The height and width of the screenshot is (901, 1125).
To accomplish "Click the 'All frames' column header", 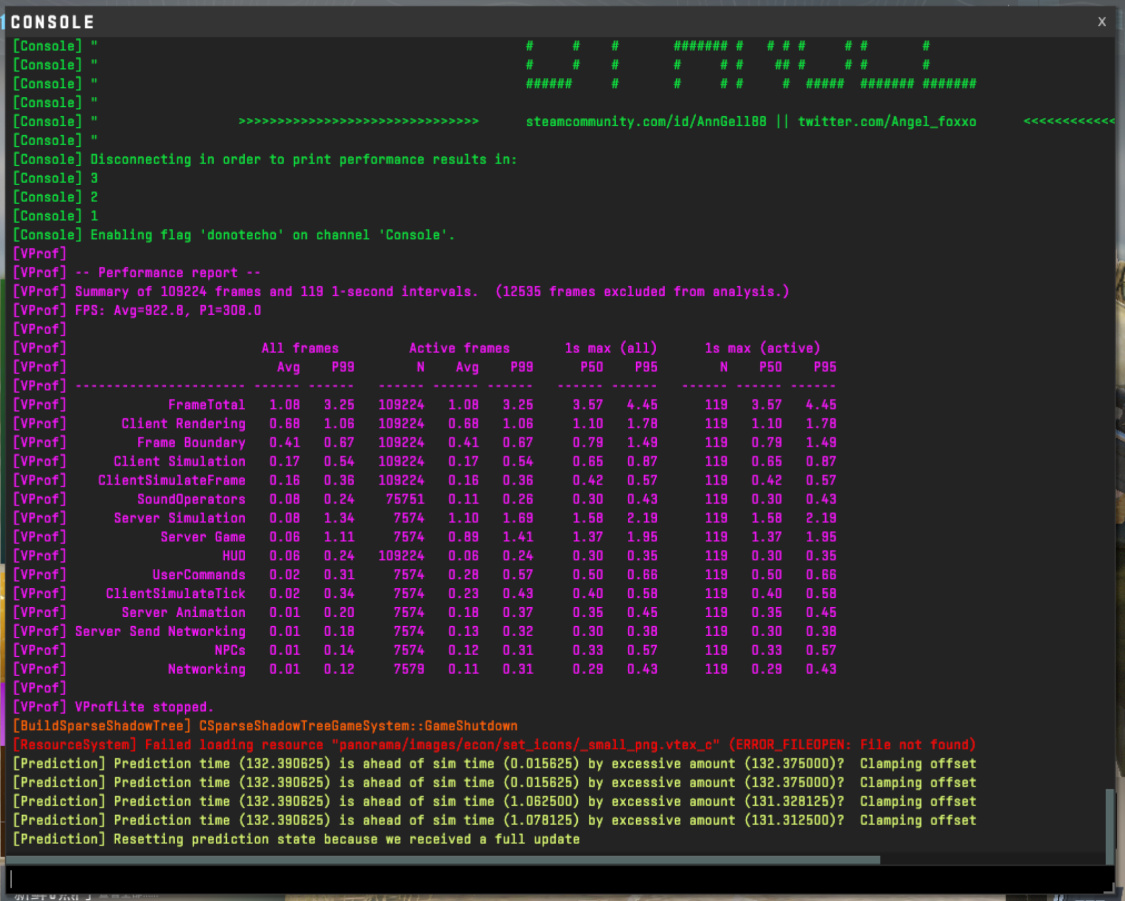I will point(300,348).
